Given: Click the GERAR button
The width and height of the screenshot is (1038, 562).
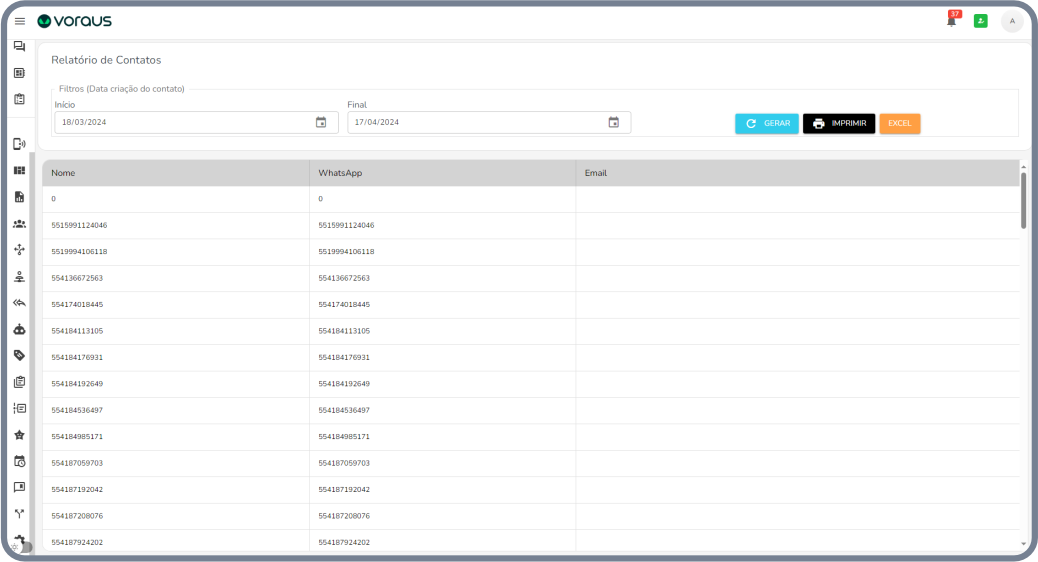Looking at the screenshot, I should [767, 124].
